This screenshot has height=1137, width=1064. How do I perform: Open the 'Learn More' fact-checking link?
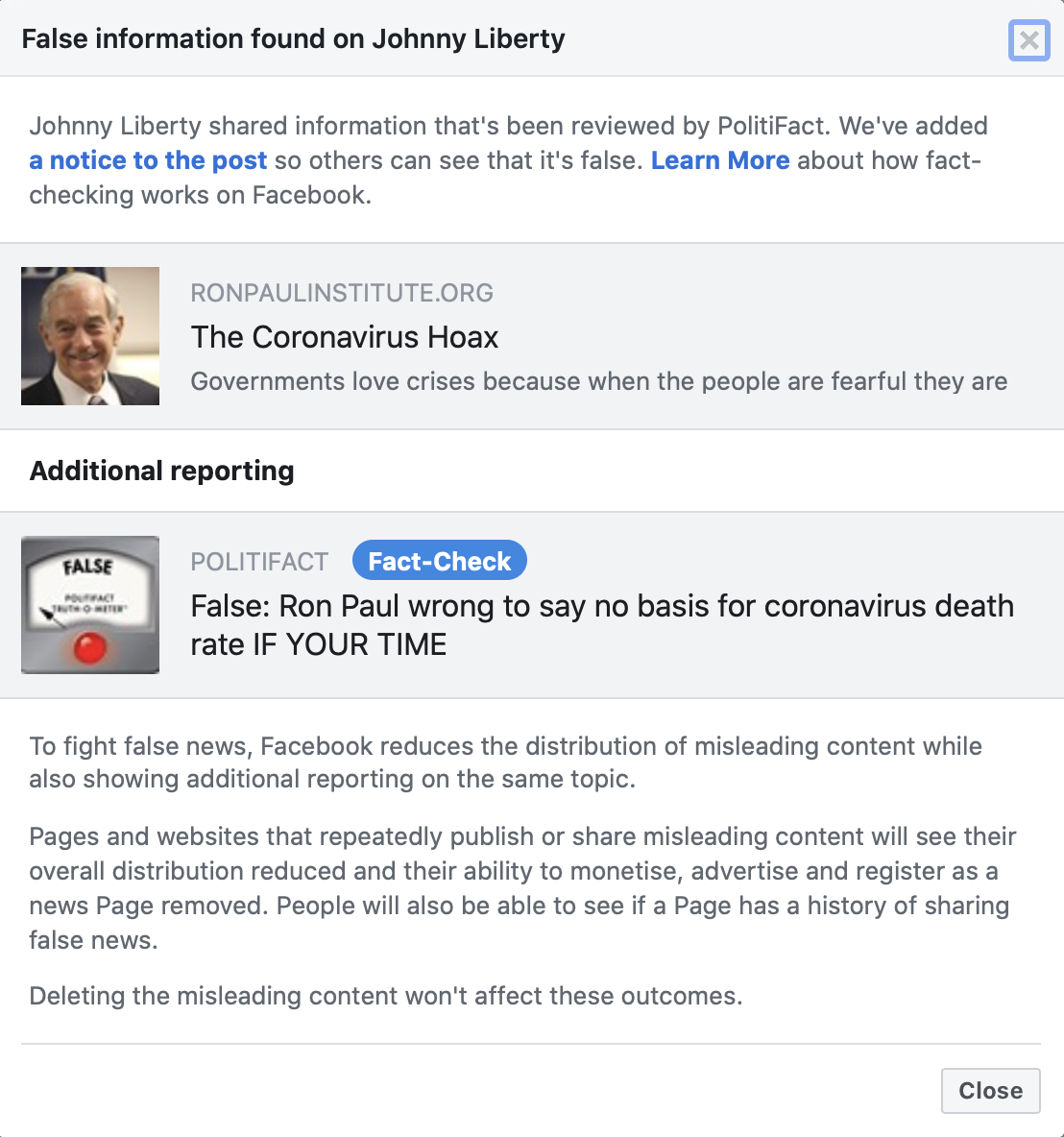720,160
